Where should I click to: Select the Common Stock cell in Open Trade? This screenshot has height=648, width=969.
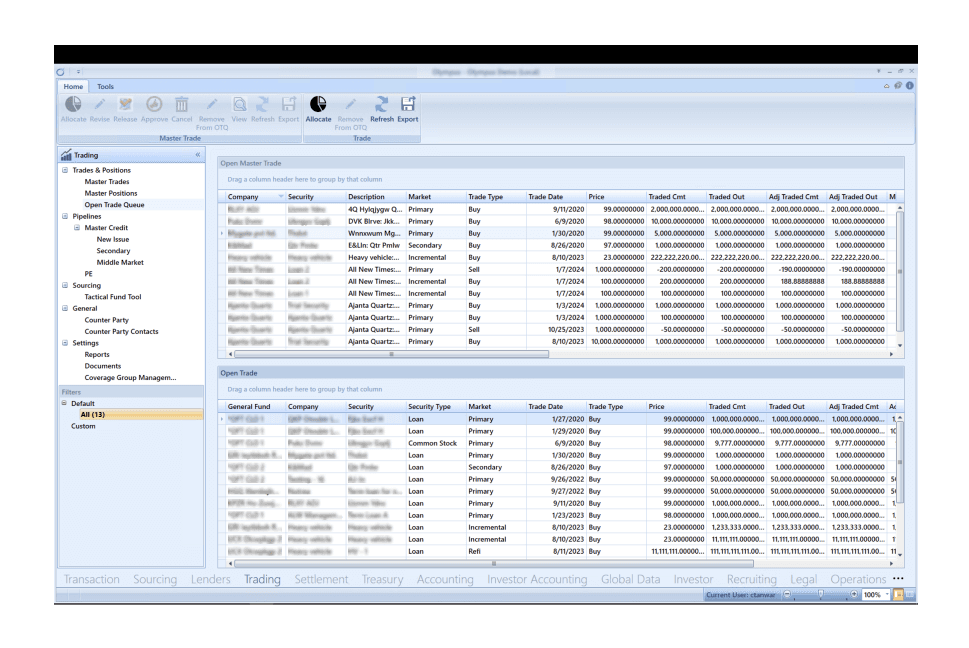[435, 443]
